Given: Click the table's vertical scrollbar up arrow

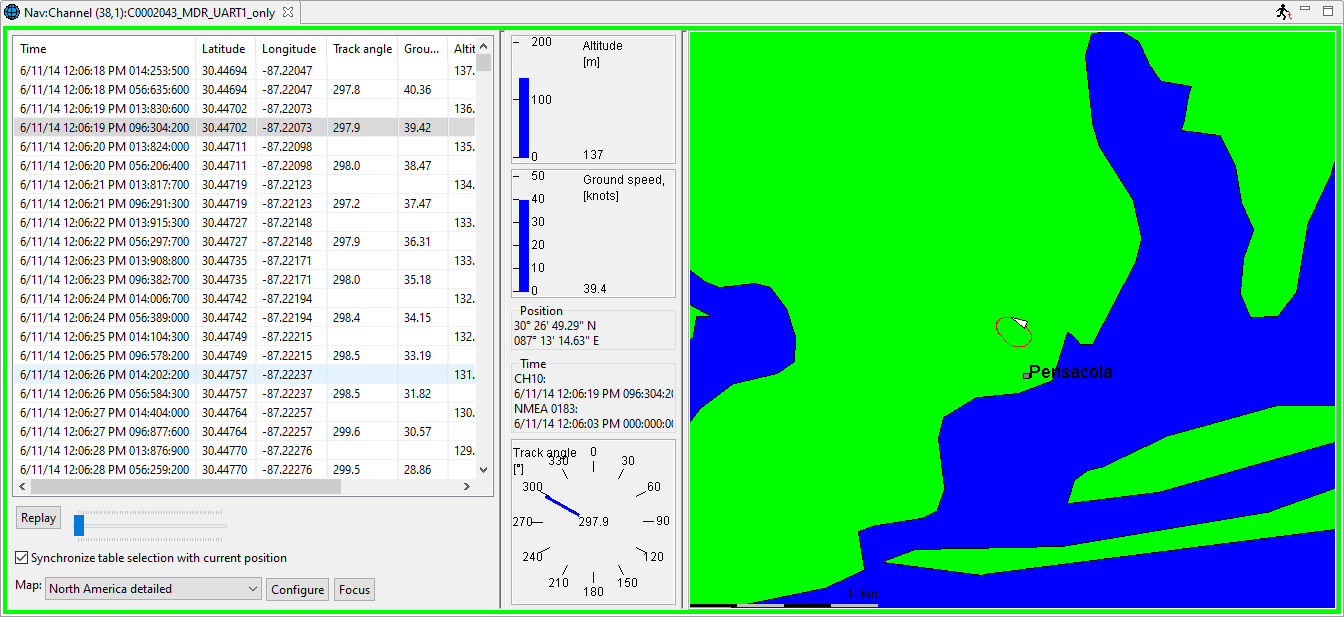Looking at the screenshot, I should click(x=484, y=47).
